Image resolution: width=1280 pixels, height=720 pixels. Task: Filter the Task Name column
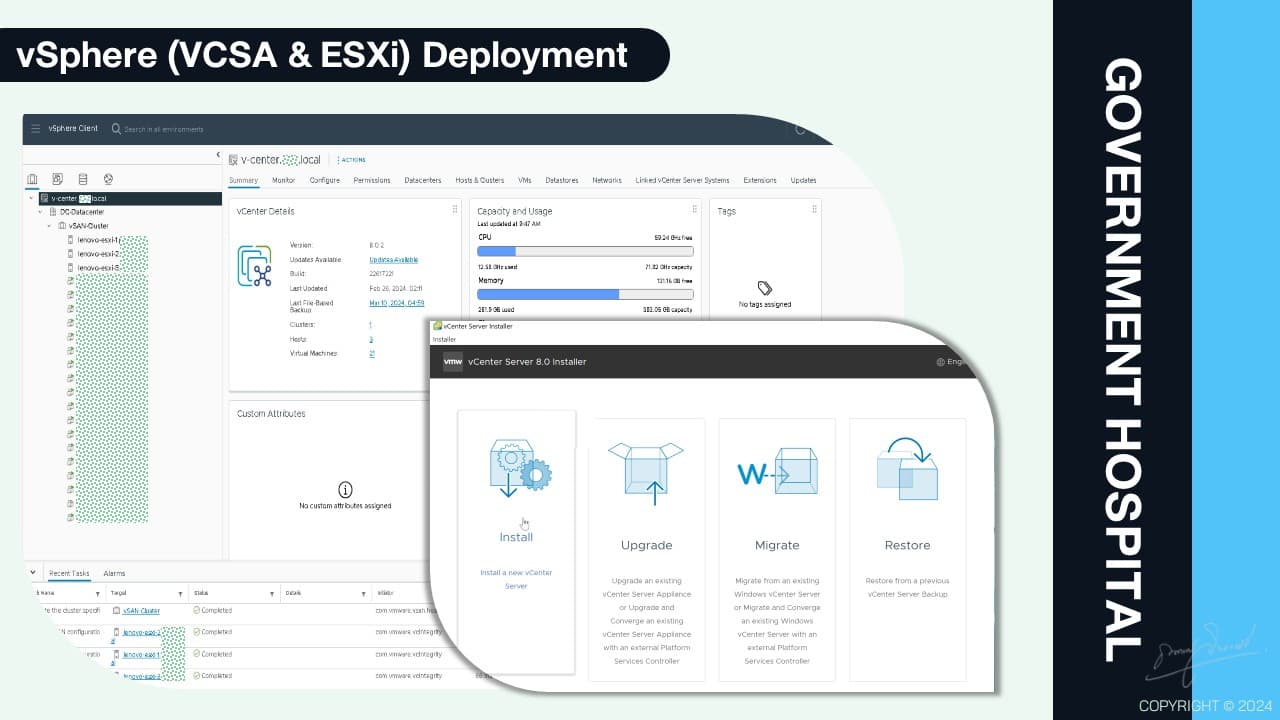(x=98, y=593)
